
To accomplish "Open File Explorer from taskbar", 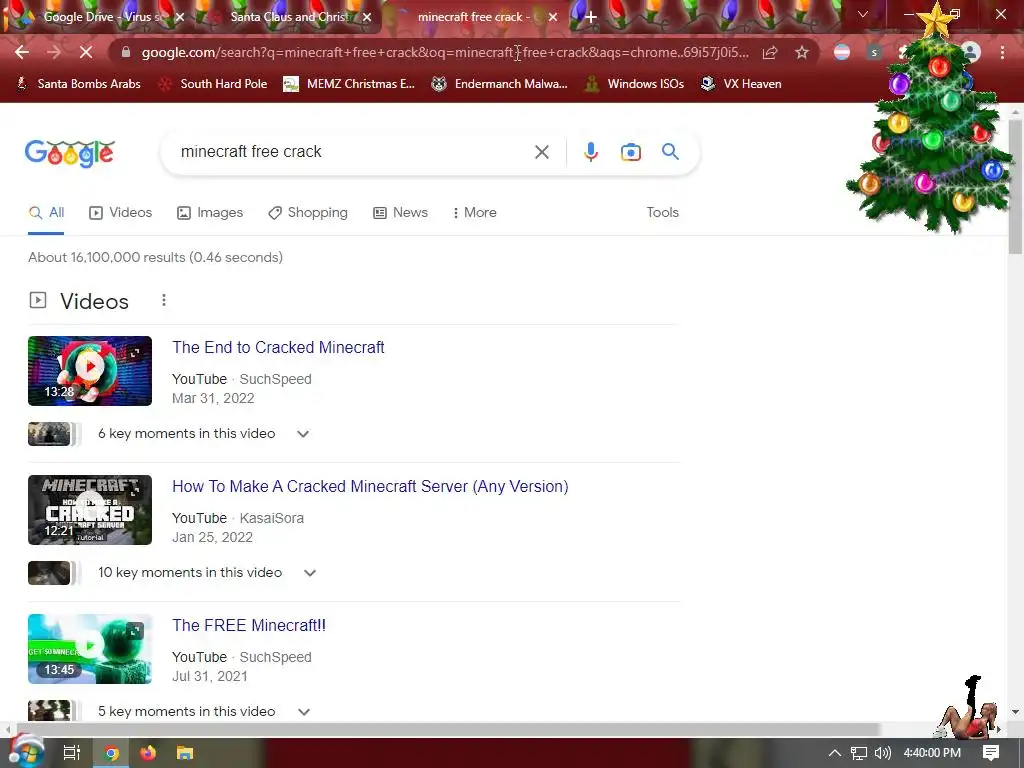I will (185, 753).
